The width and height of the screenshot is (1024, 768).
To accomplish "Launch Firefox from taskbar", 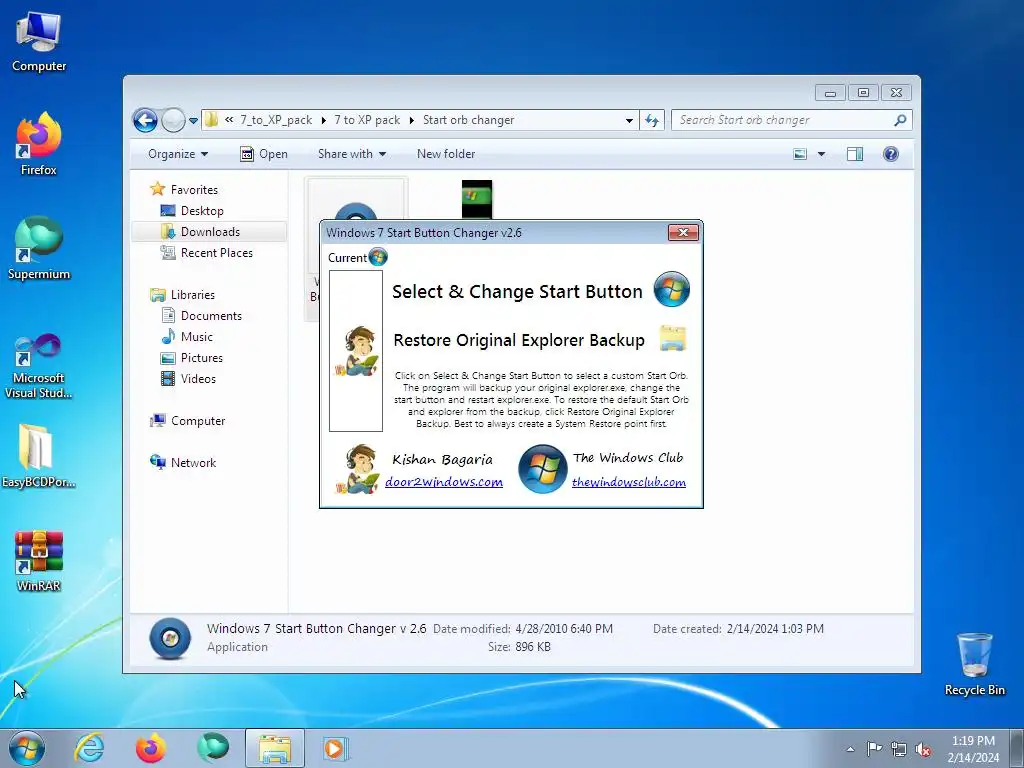I will (x=150, y=748).
